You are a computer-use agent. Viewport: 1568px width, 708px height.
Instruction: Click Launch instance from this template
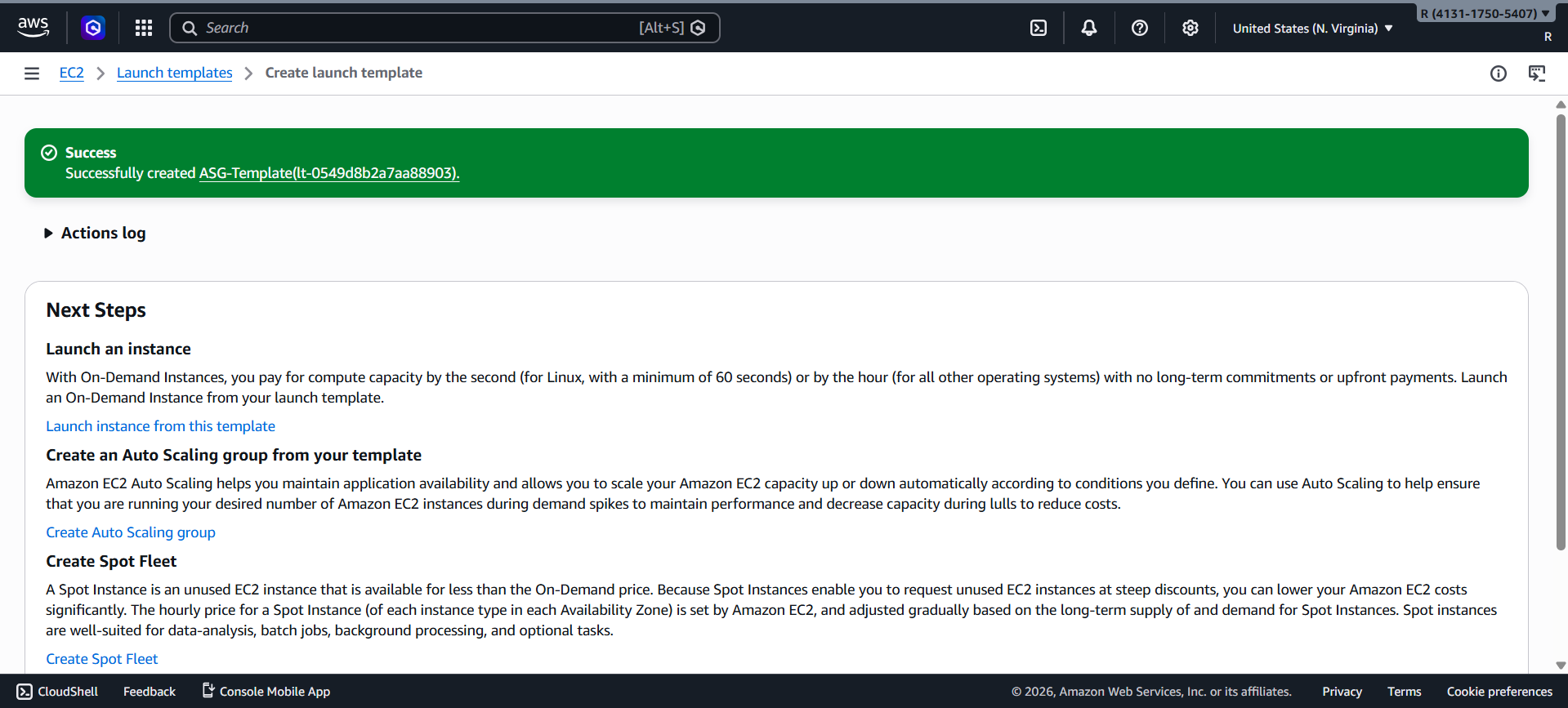tap(160, 426)
